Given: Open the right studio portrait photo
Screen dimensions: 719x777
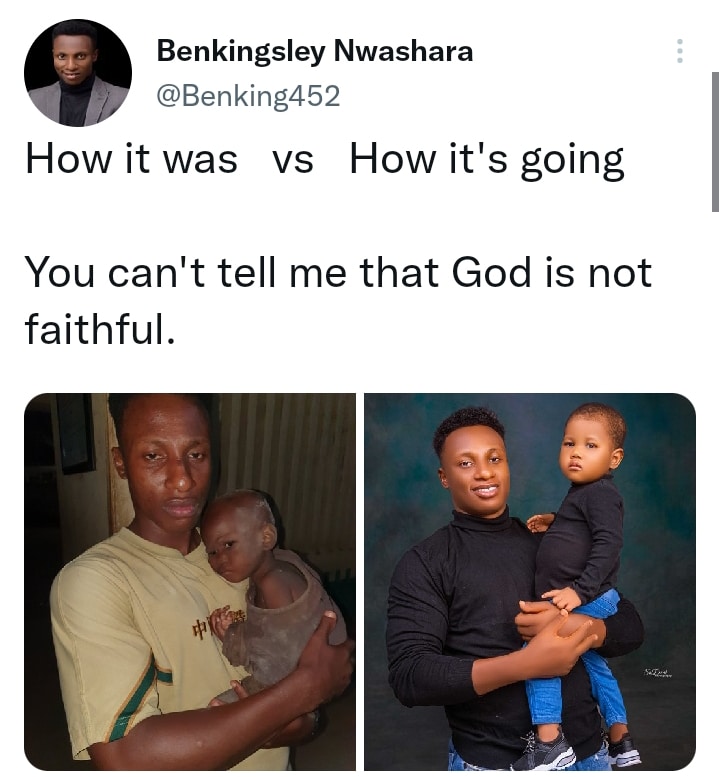Looking at the screenshot, I should click(529, 582).
